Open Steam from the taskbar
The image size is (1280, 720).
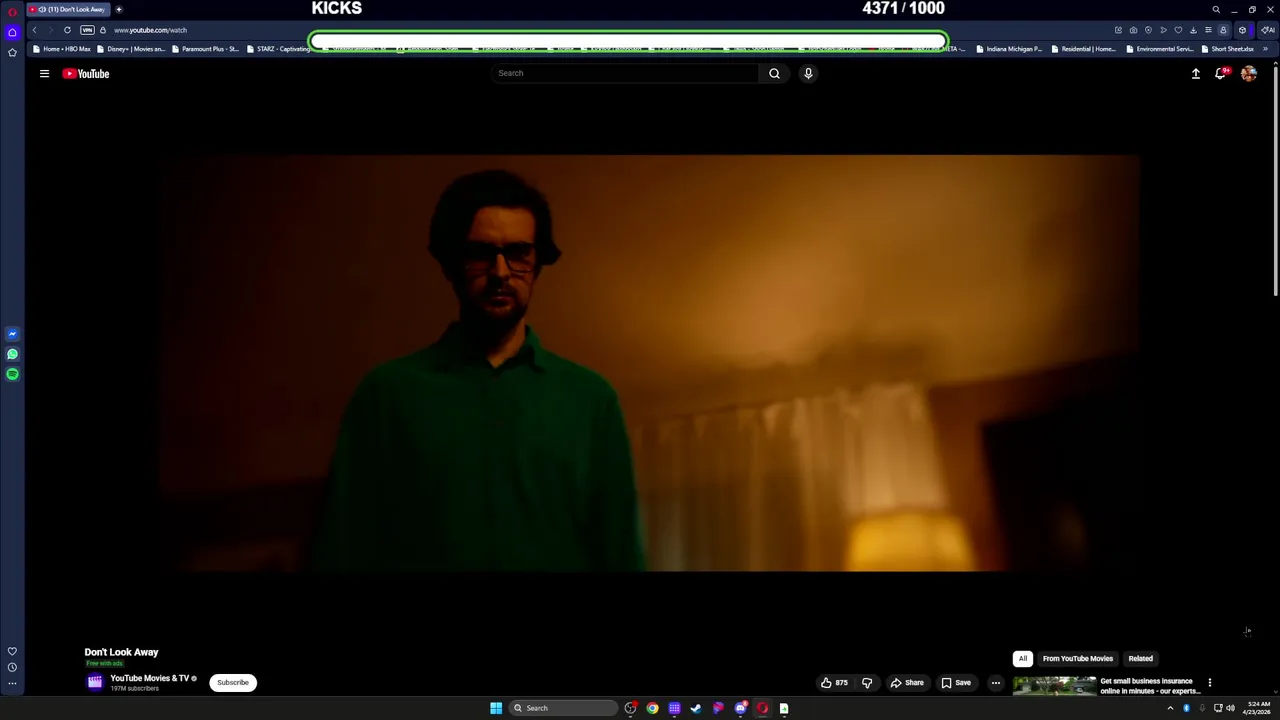coord(696,708)
